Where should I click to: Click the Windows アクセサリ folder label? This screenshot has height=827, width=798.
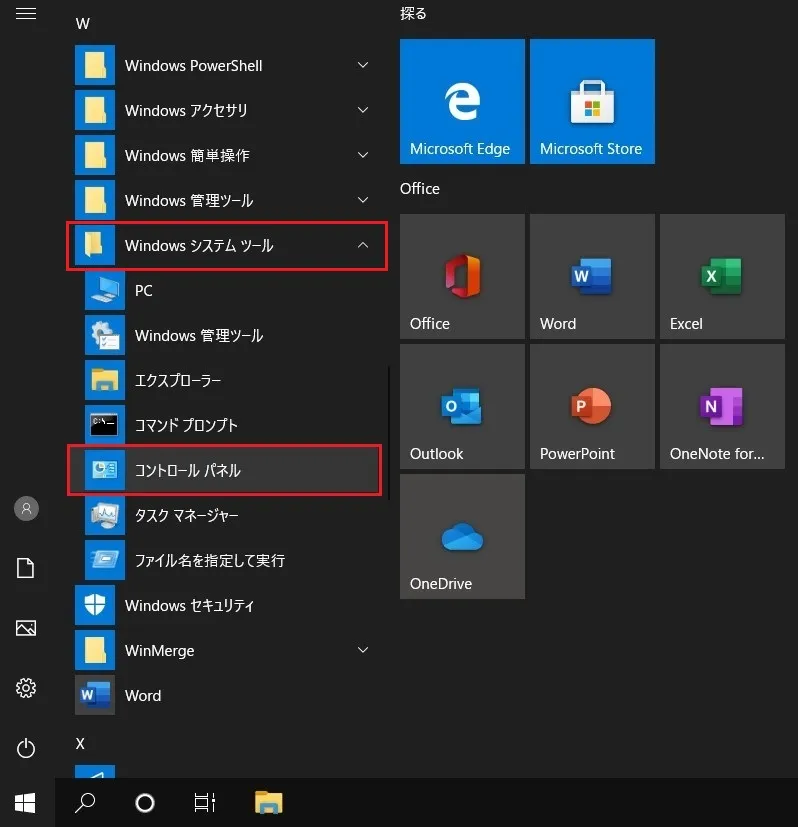click(186, 110)
